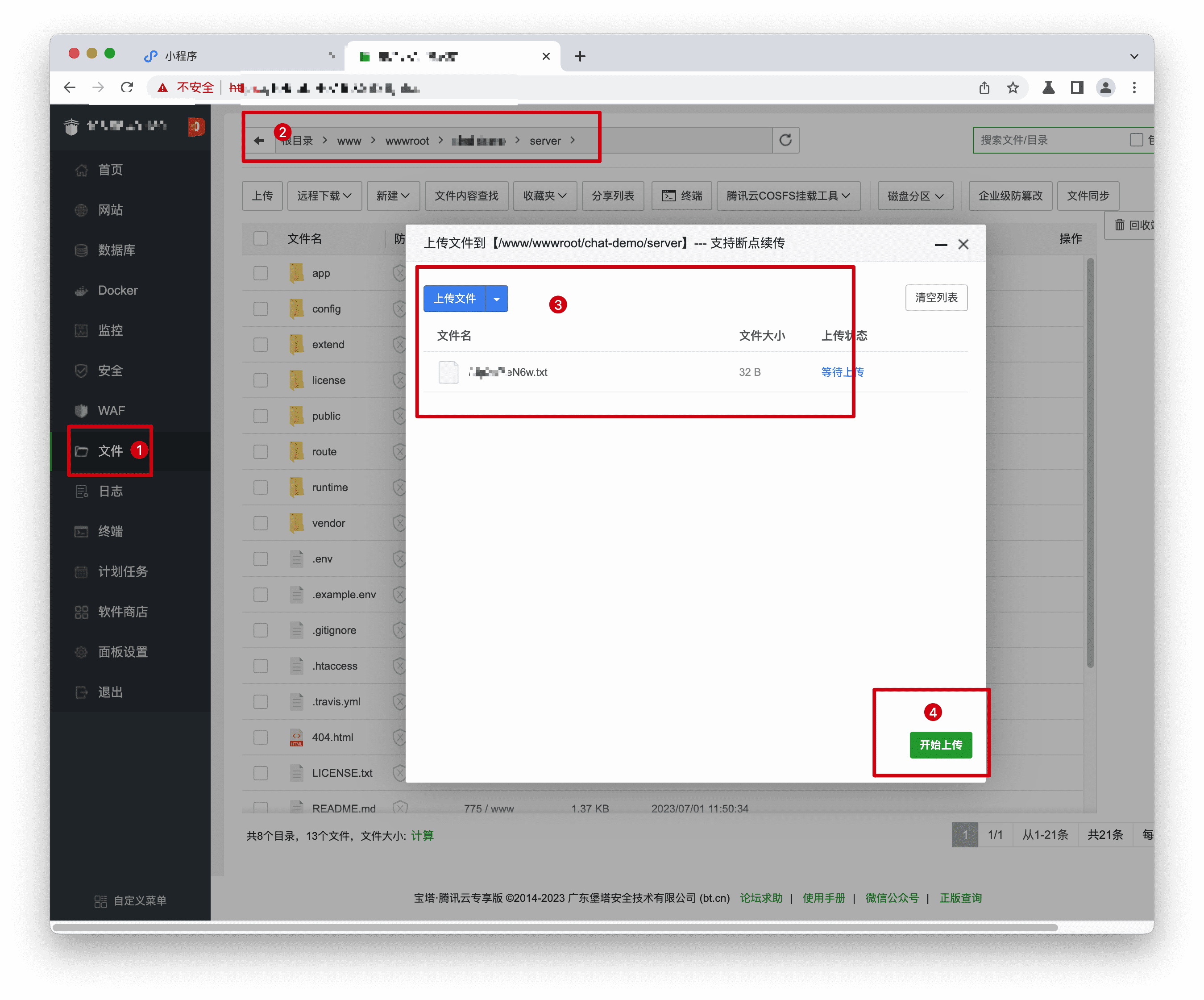Click the browser back arrow
The height and width of the screenshot is (1000, 1204).
click(x=69, y=87)
